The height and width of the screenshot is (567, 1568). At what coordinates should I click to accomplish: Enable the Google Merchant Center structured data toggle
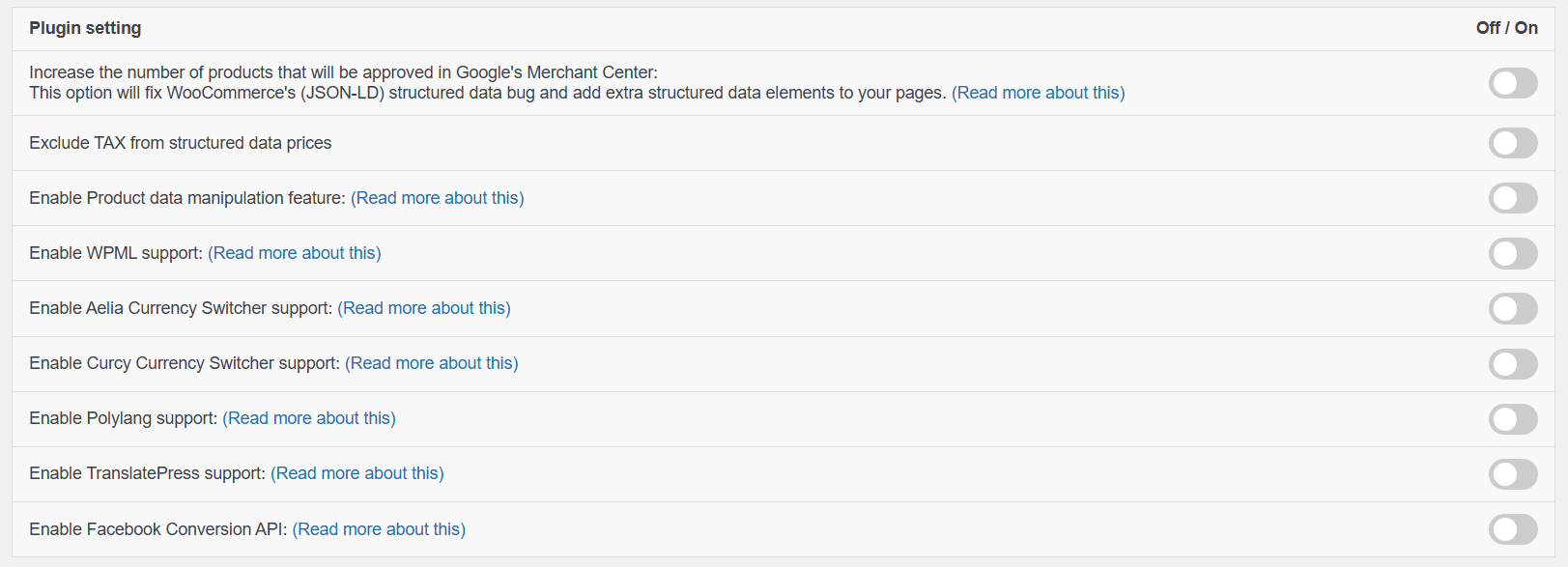(x=1513, y=83)
